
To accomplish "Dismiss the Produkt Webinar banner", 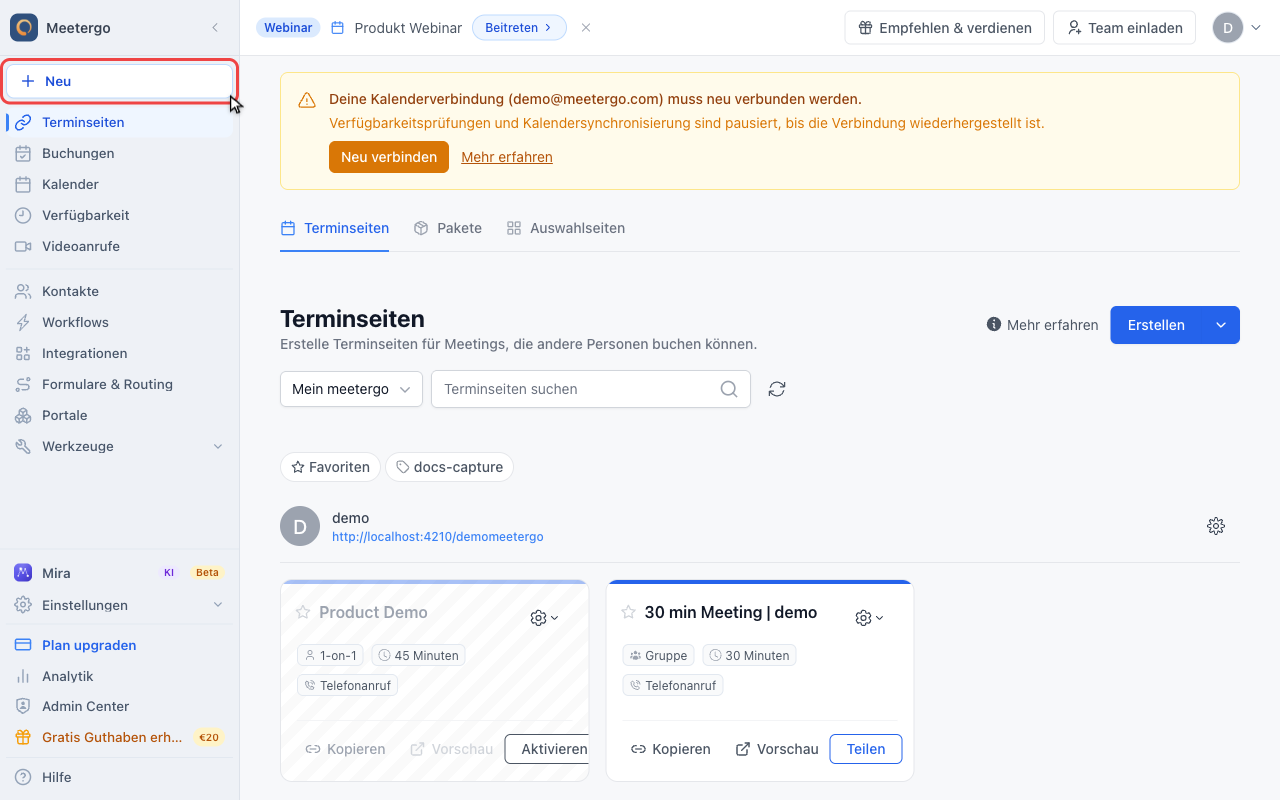I will coord(586,28).
